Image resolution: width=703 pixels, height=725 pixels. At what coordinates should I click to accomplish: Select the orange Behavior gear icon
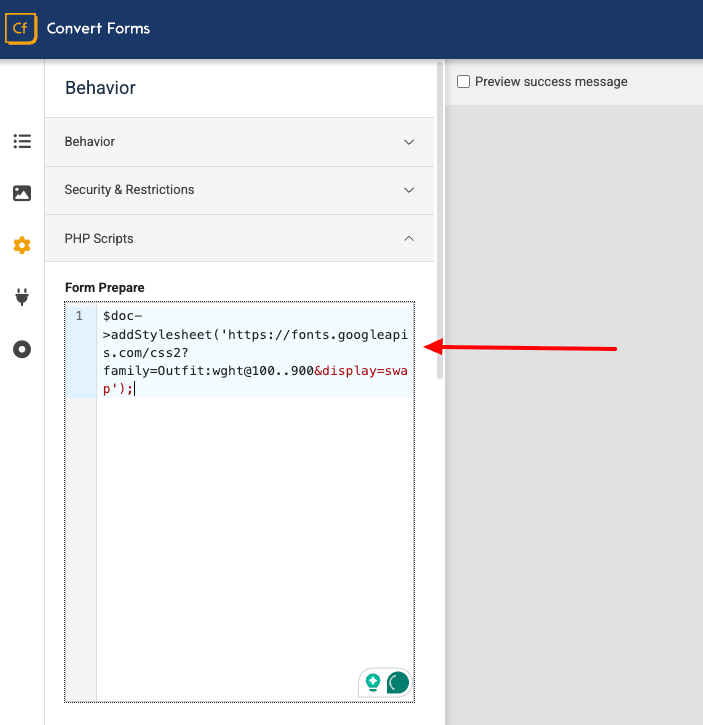tap(22, 245)
